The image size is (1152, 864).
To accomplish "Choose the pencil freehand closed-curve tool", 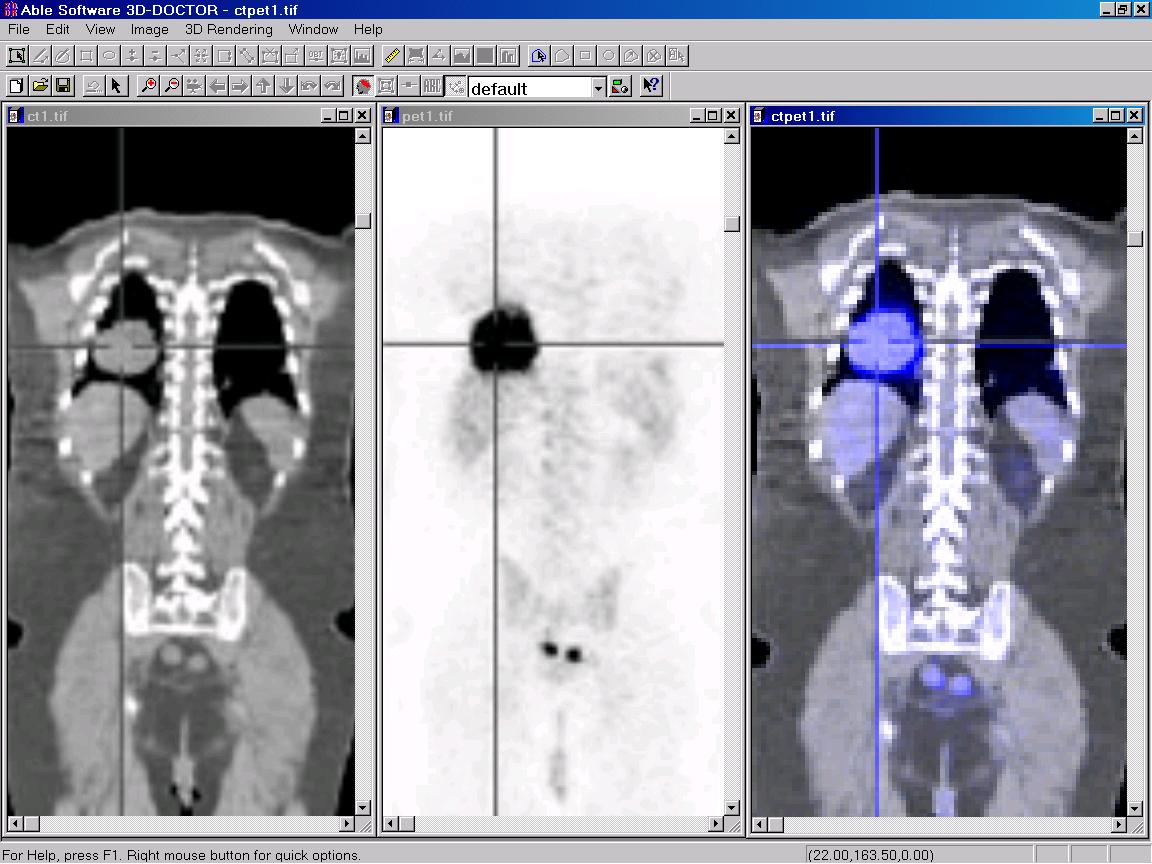I will pyautogui.click(x=62, y=56).
